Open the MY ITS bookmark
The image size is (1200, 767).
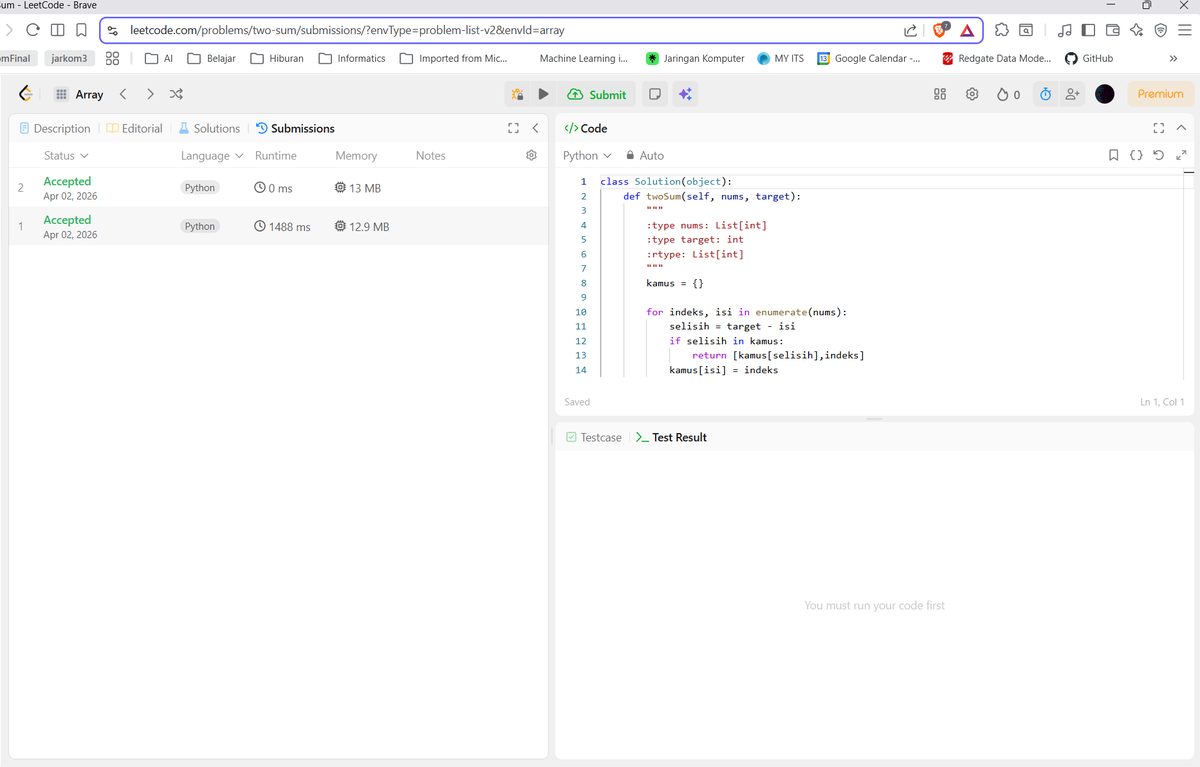[x=780, y=59]
